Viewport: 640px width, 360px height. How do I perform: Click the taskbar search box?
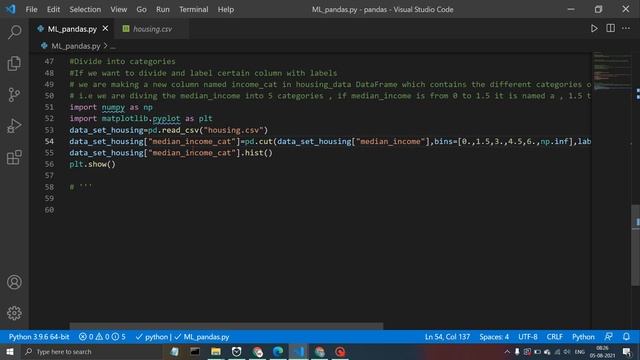pyautogui.click(x=94, y=351)
